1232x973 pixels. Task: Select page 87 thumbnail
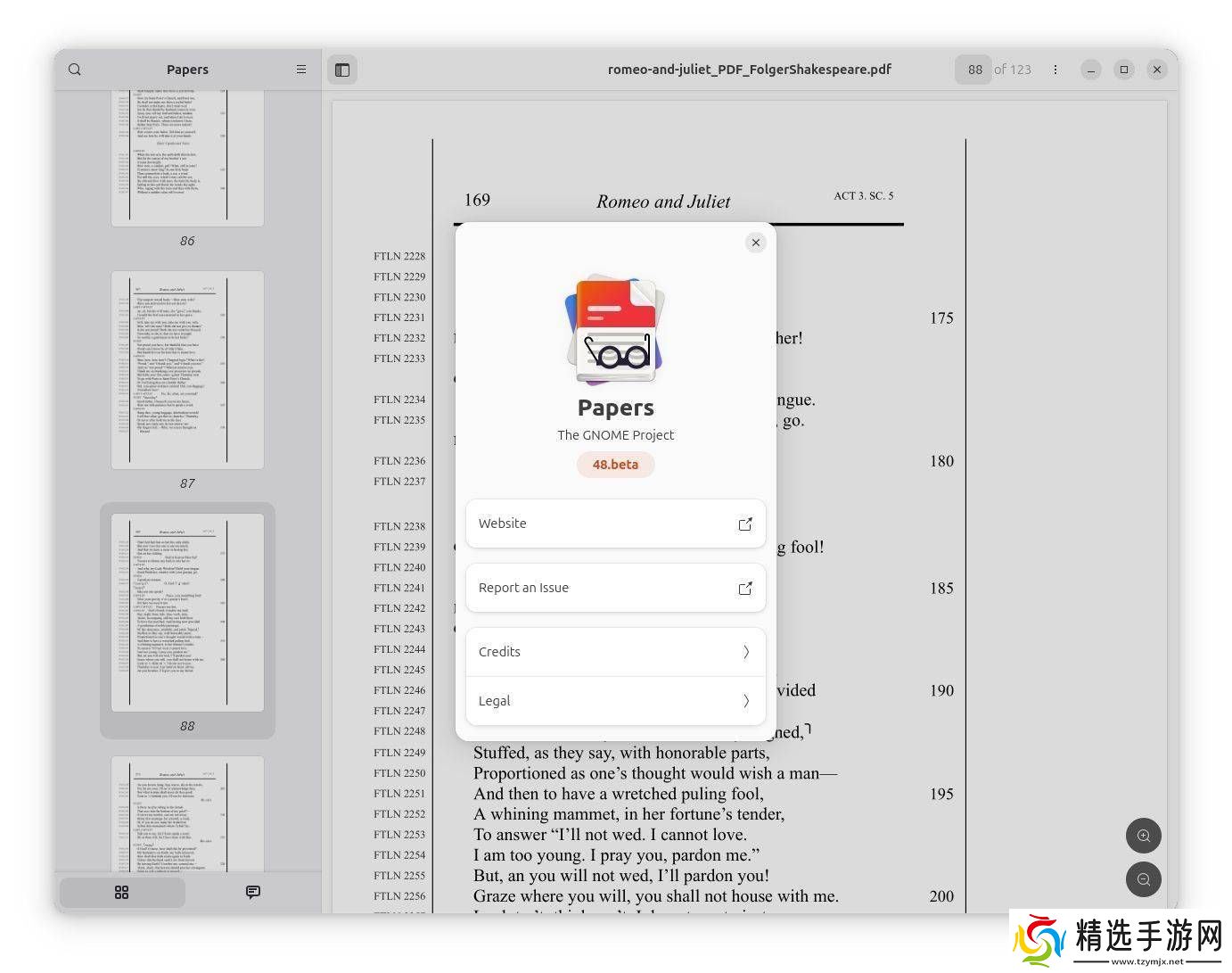tap(187, 370)
